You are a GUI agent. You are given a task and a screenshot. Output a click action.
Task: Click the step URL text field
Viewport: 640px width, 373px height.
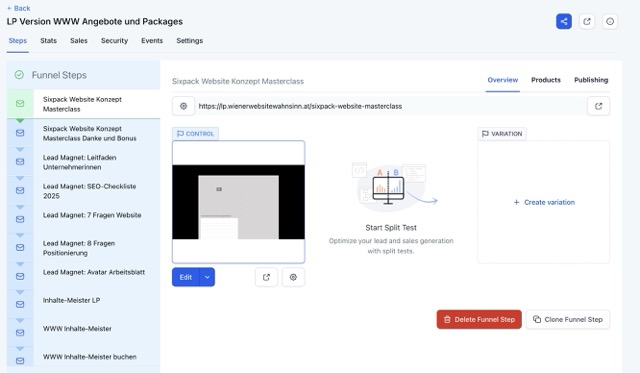tap(390, 106)
